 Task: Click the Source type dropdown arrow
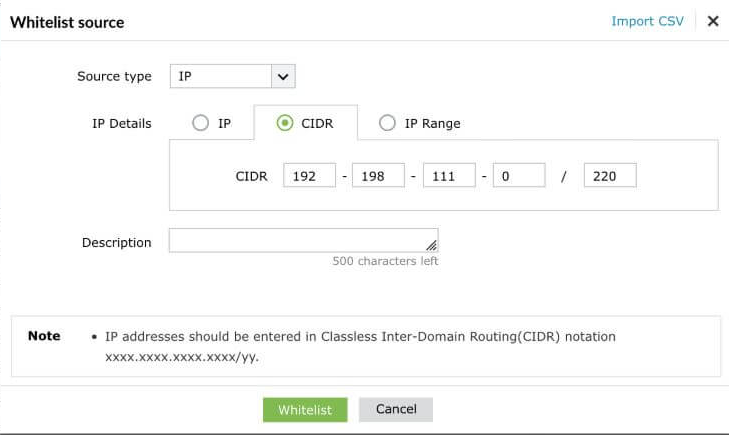click(283, 76)
